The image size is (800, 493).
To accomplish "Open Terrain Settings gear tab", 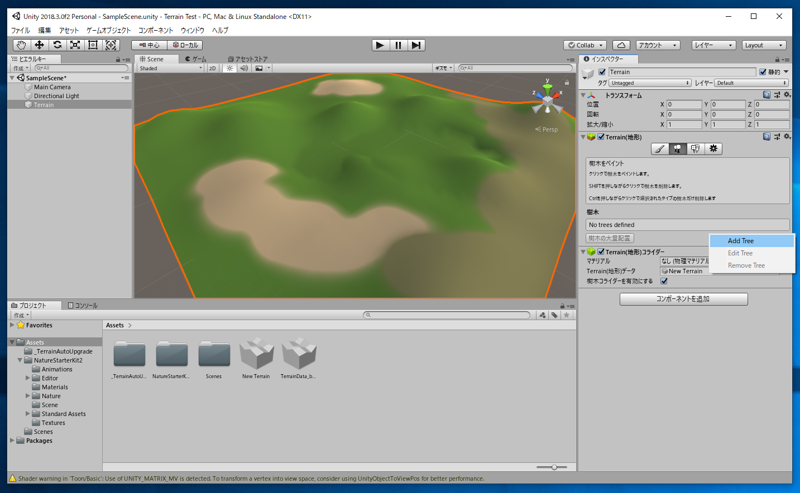I will [713, 149].
